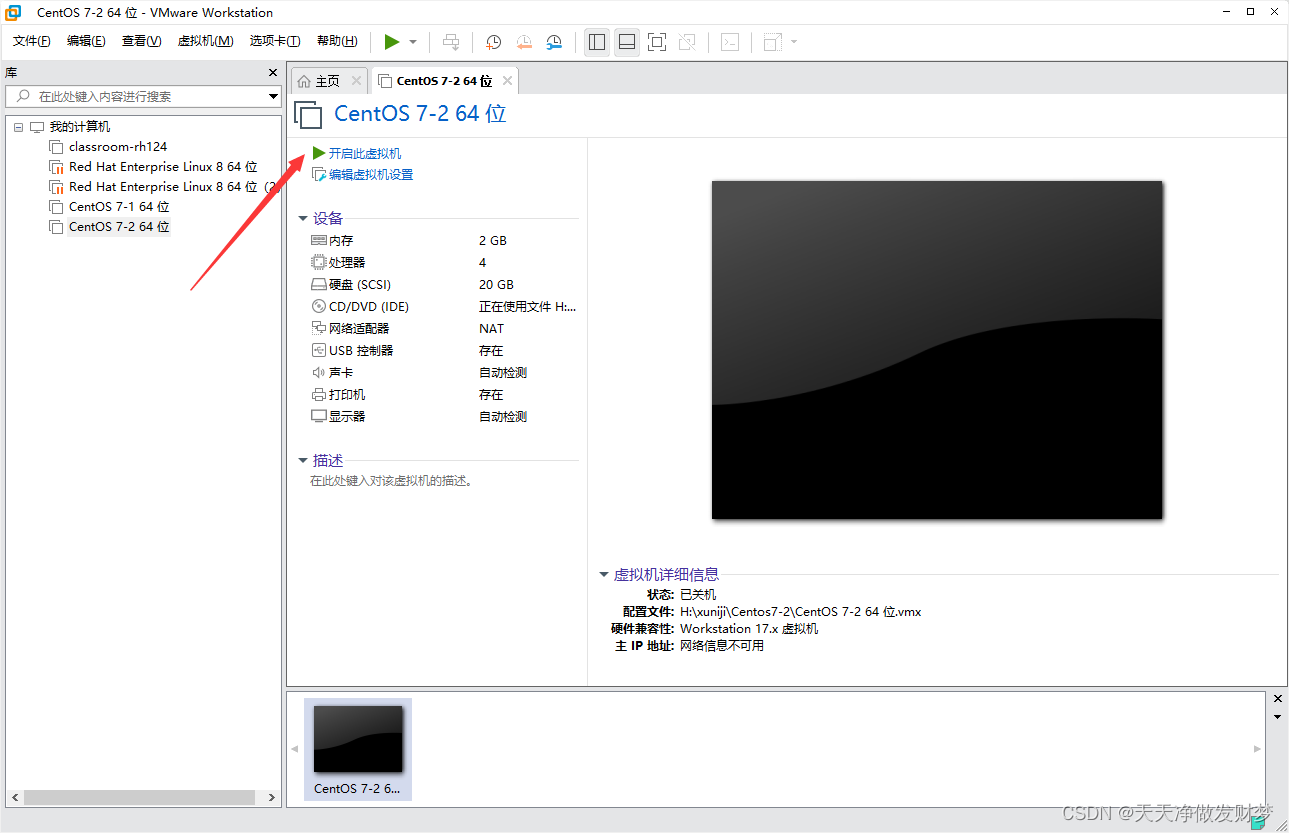
Task: Click the 处理器 device icon
Action: click(x=319, y=262)
